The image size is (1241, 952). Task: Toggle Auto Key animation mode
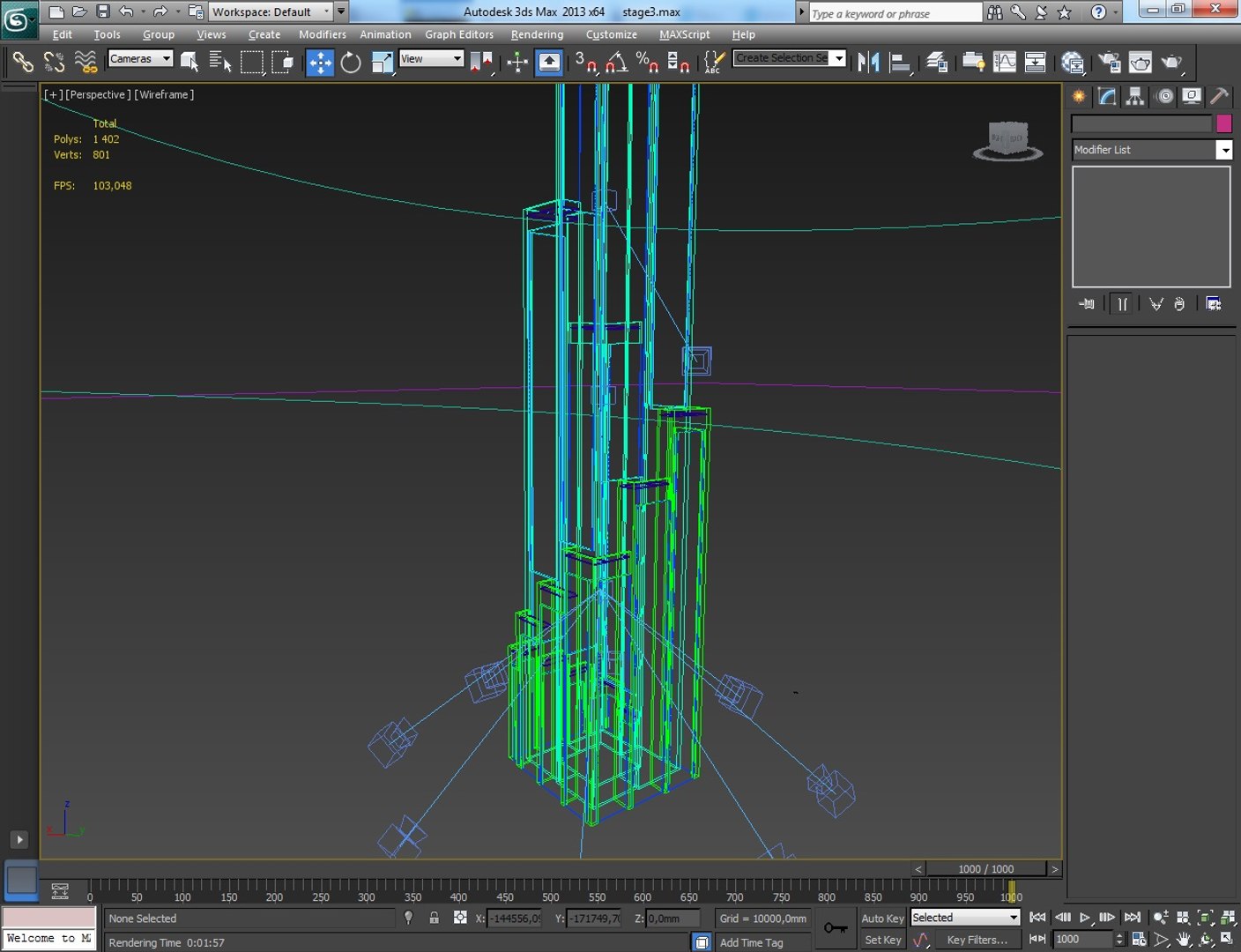point(882,919)
